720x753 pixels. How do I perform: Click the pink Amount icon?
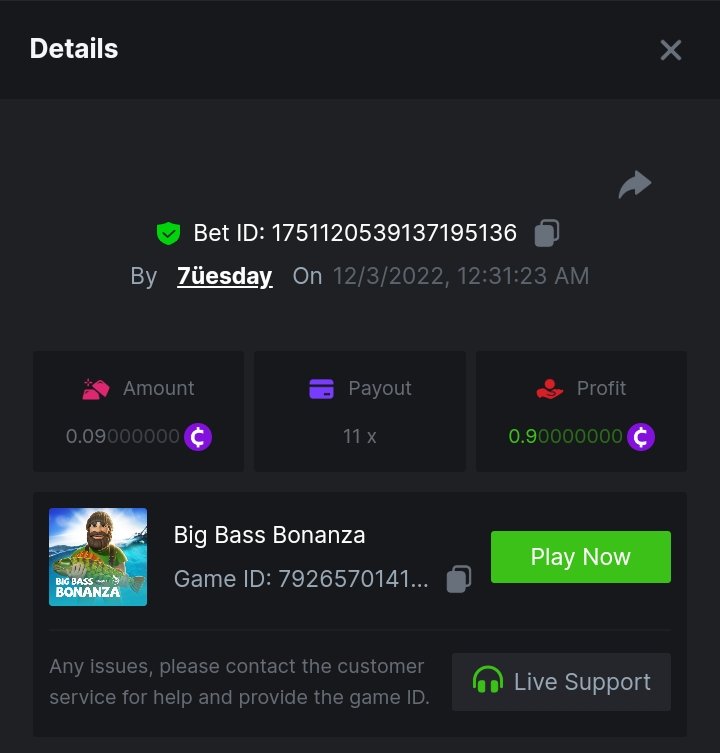pos(96,389)
